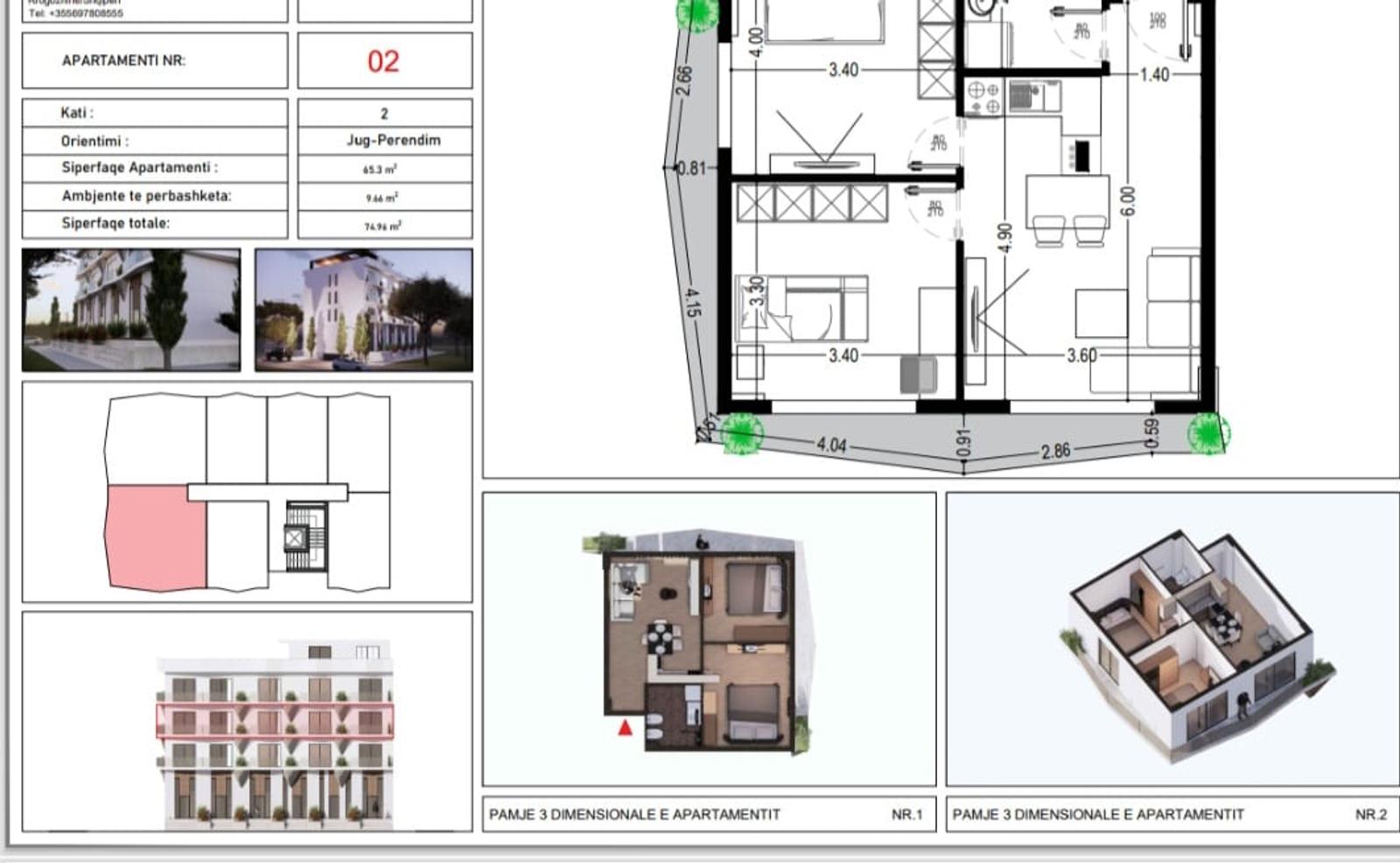Screen dimensions: 1400x863
Task: Click the red entrance triangle marker
Action: tap(625, 727)
